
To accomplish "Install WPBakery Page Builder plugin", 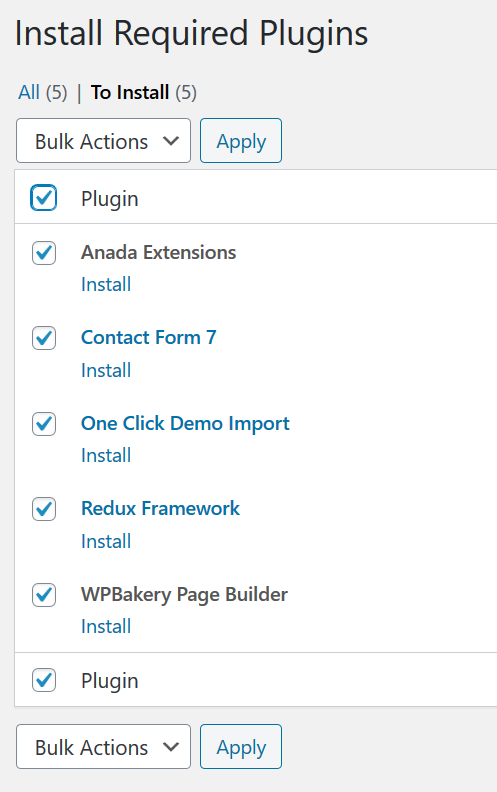I will click(106, 626).
